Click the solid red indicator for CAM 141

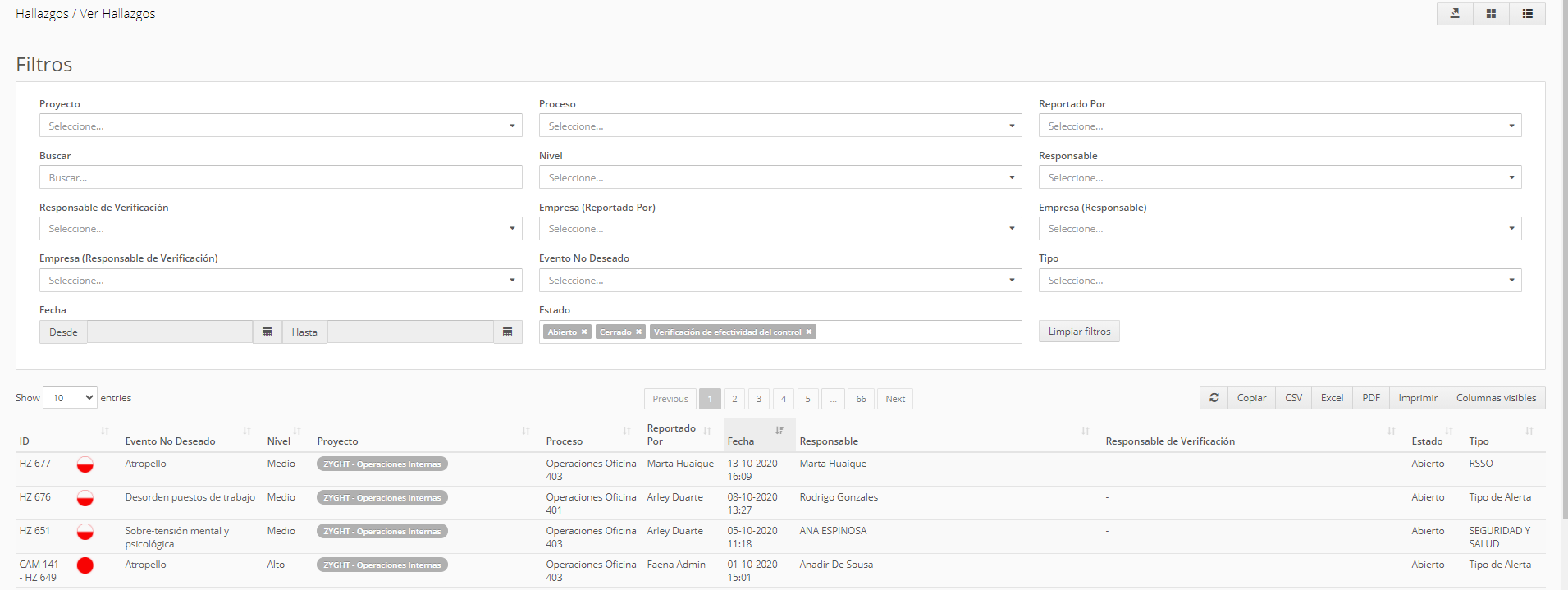pos(85,565)
